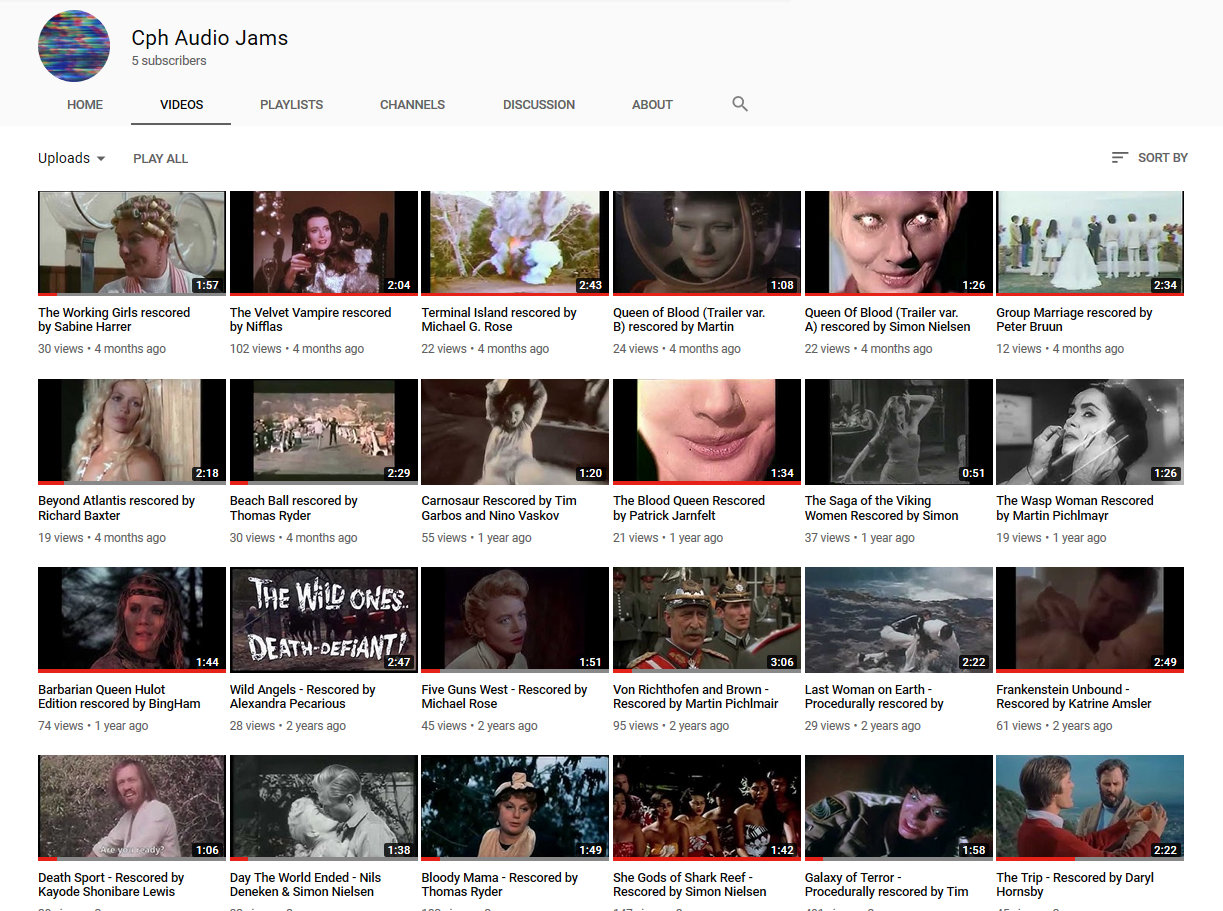Open title 'Frankenstein Unbound - Rescored by Katrine Amsler'
This screenshot has width=1223, height=911.
tap(1074, 696)
